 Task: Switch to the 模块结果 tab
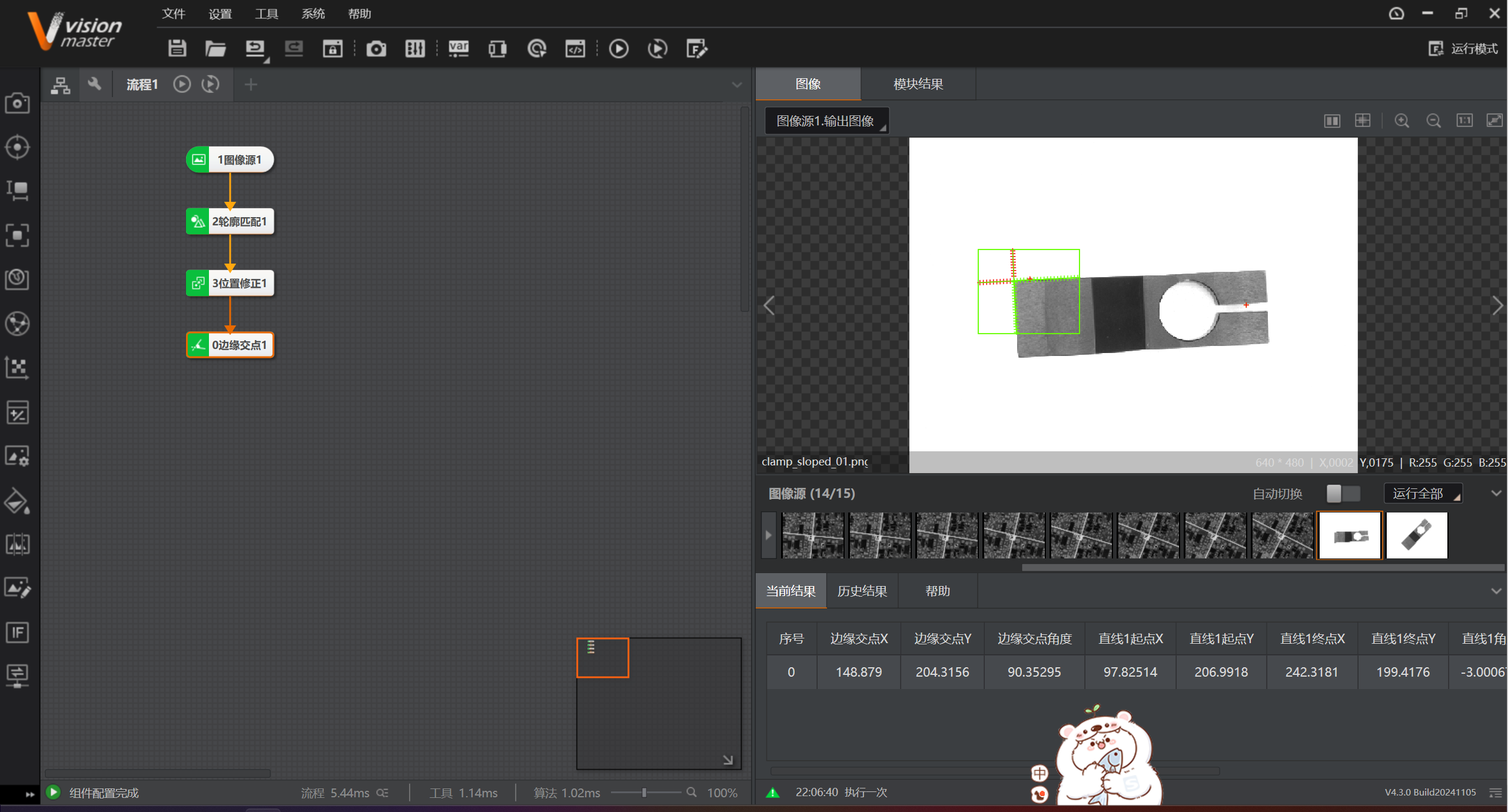918,84
